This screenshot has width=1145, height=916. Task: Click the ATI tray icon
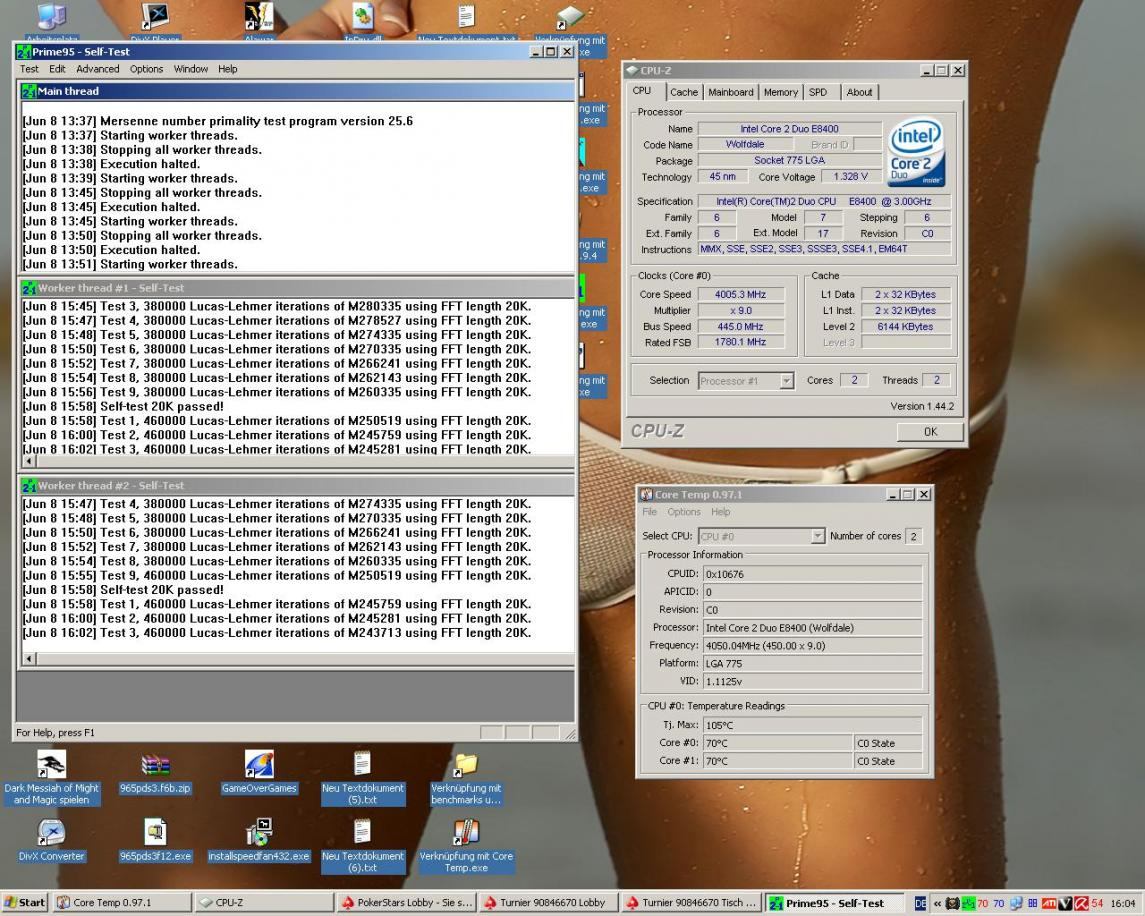pyautogui.click(x=1049, y=904)
